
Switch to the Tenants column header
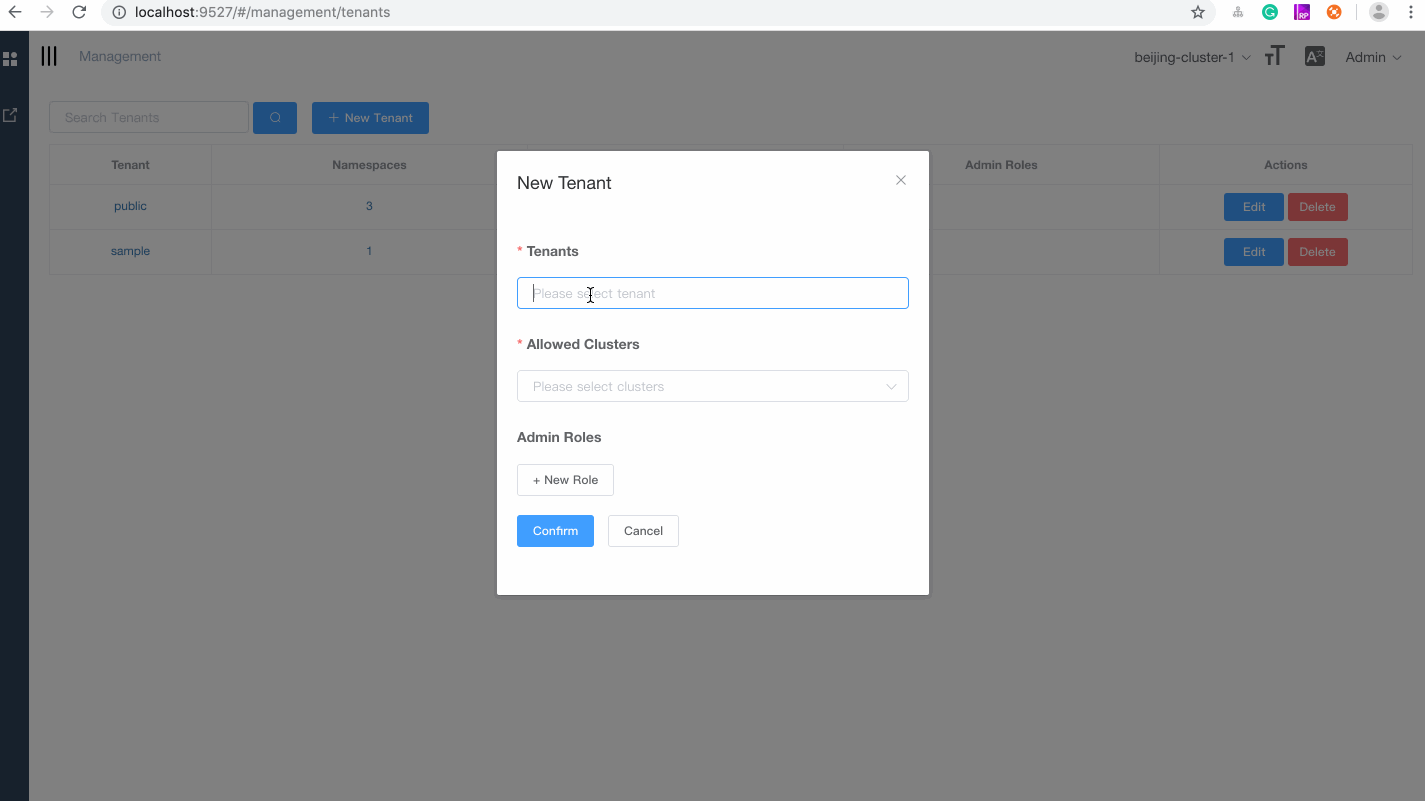pos(130,164)
